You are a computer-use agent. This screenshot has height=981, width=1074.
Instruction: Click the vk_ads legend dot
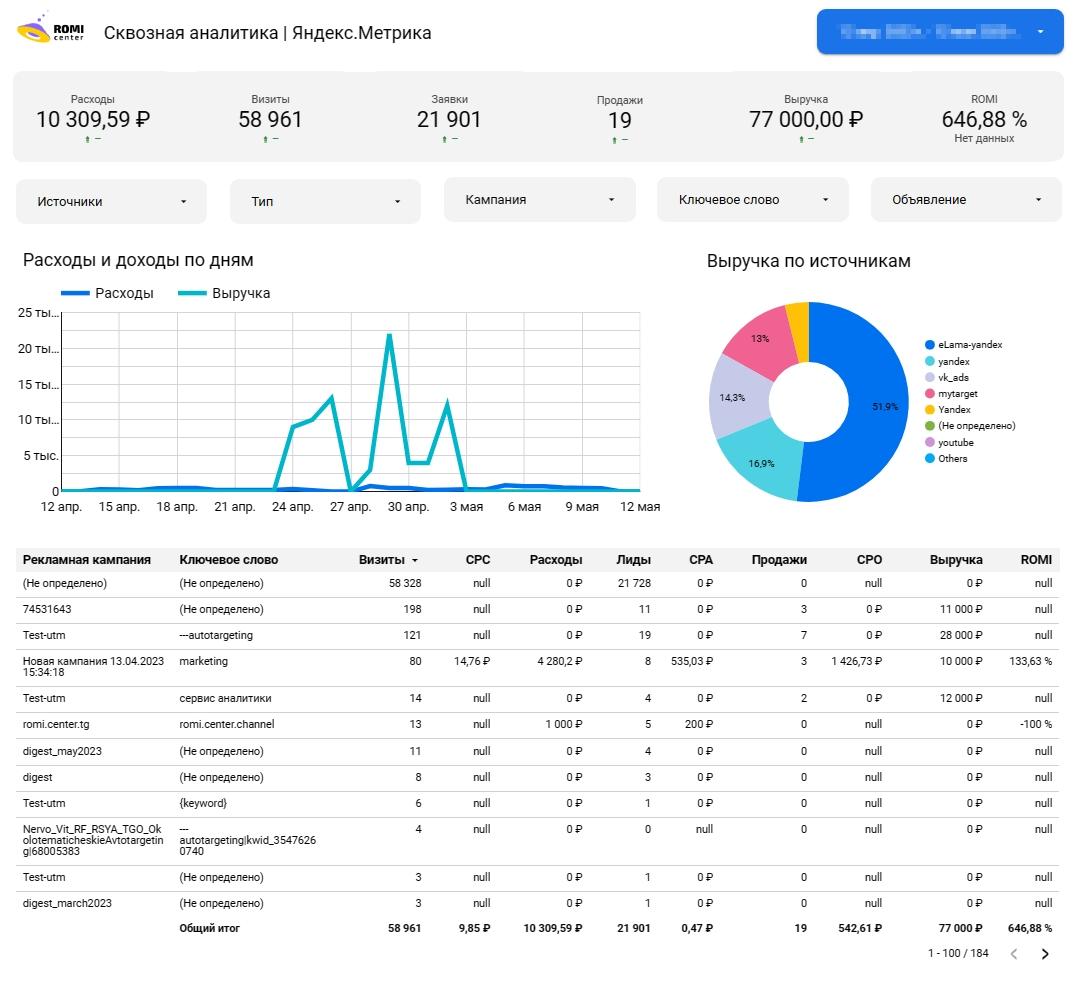click(930, 378)
